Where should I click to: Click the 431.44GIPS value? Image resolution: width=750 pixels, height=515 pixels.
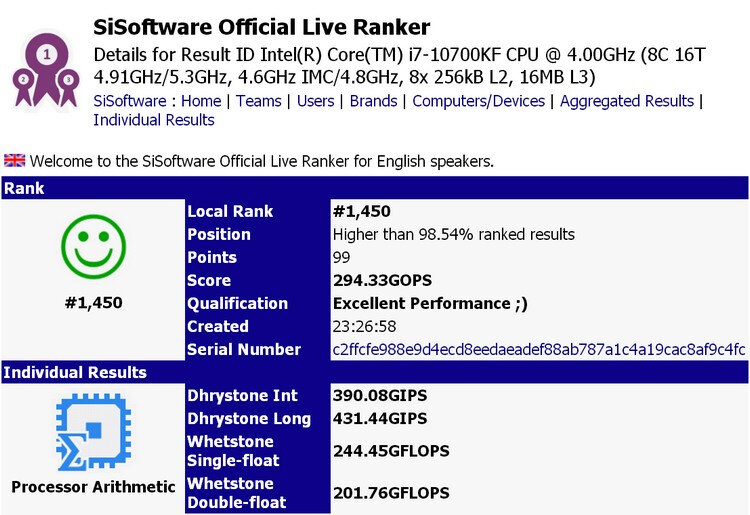(380, 418)
